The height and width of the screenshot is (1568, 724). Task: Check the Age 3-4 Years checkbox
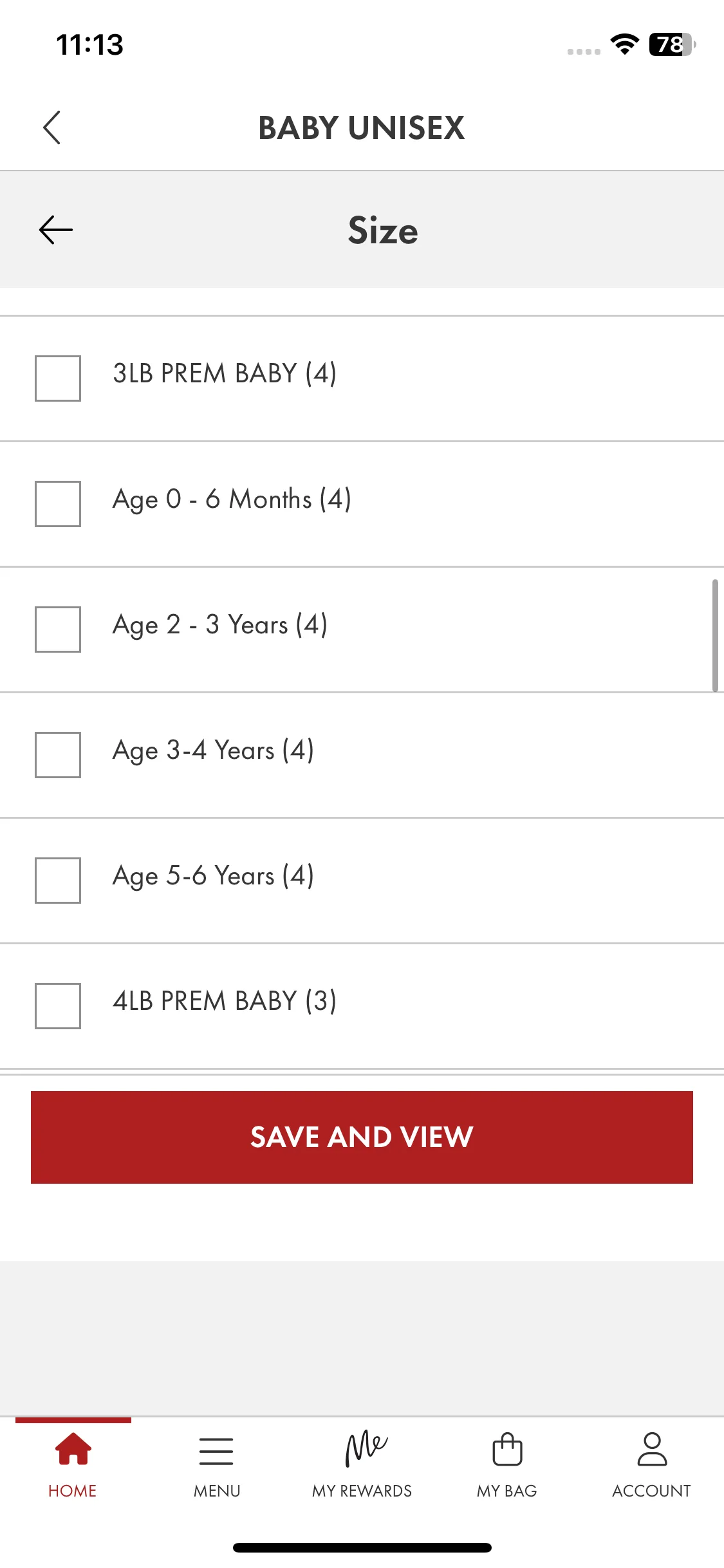(58, 755)
